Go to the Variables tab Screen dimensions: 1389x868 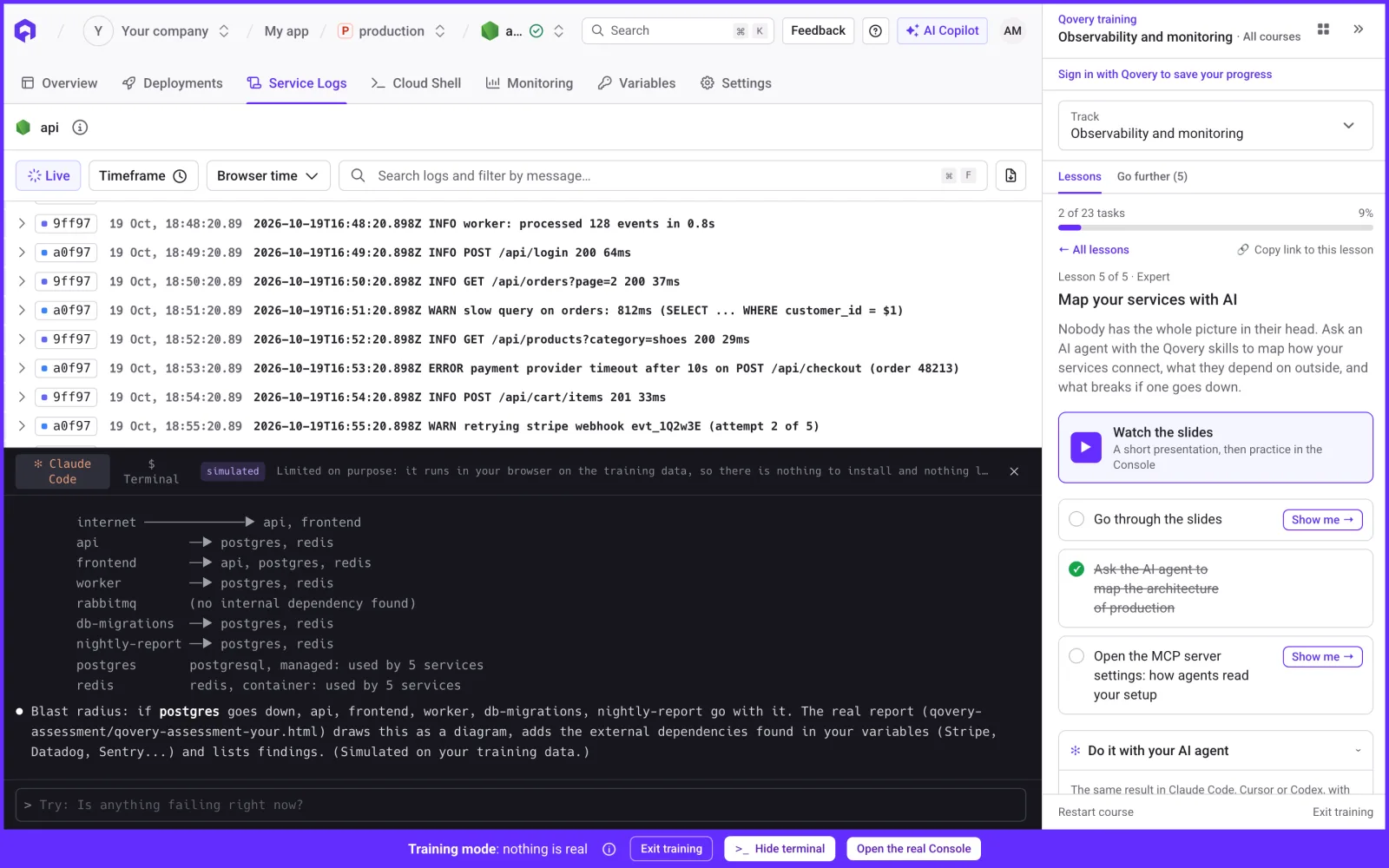[x=637, y=83]
